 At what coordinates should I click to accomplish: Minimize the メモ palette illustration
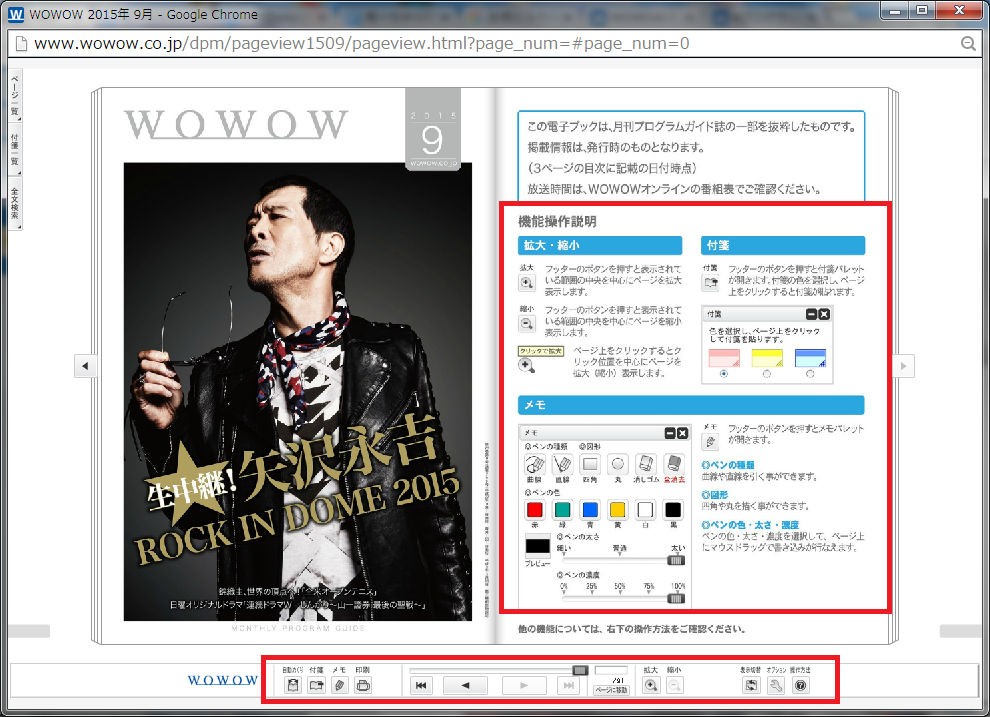(x=671, y=433)
